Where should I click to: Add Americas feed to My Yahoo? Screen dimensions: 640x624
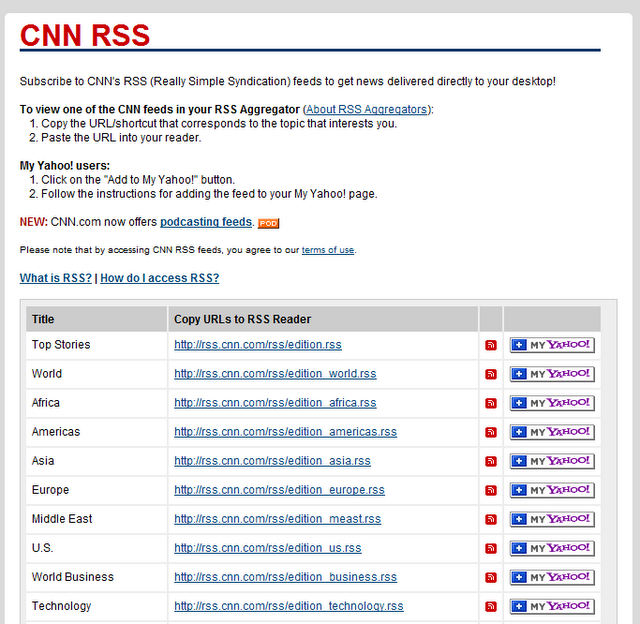pos(552,432)
